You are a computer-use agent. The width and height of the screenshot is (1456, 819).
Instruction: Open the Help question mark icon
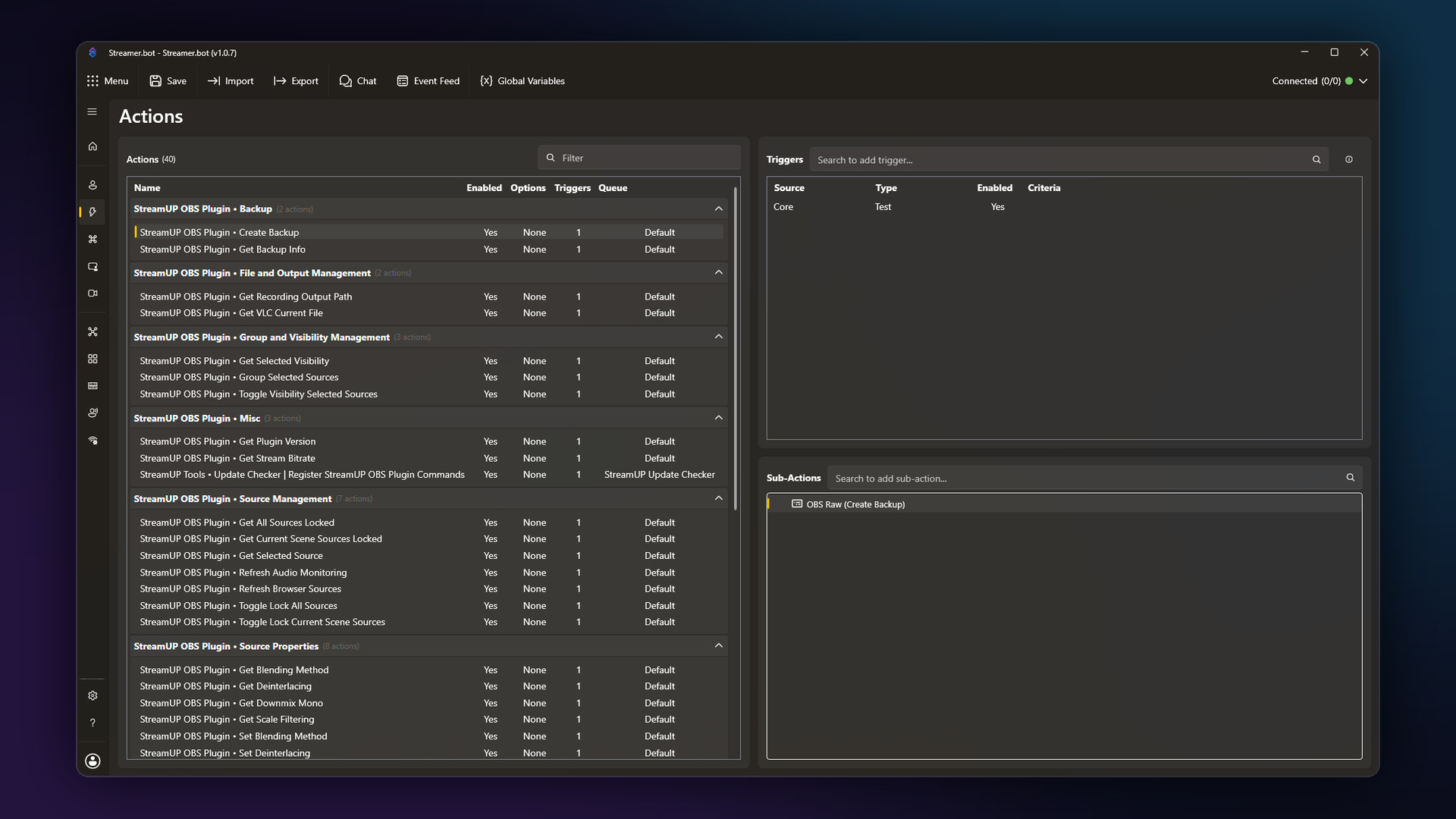coord(93,723)
